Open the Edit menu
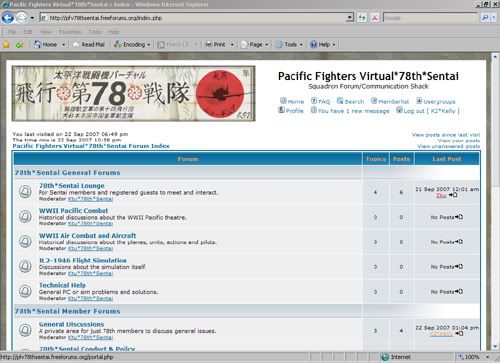Image resolution: width=500 pixels, height=363 pixels. pyautogui.click(x=28, y=32)
